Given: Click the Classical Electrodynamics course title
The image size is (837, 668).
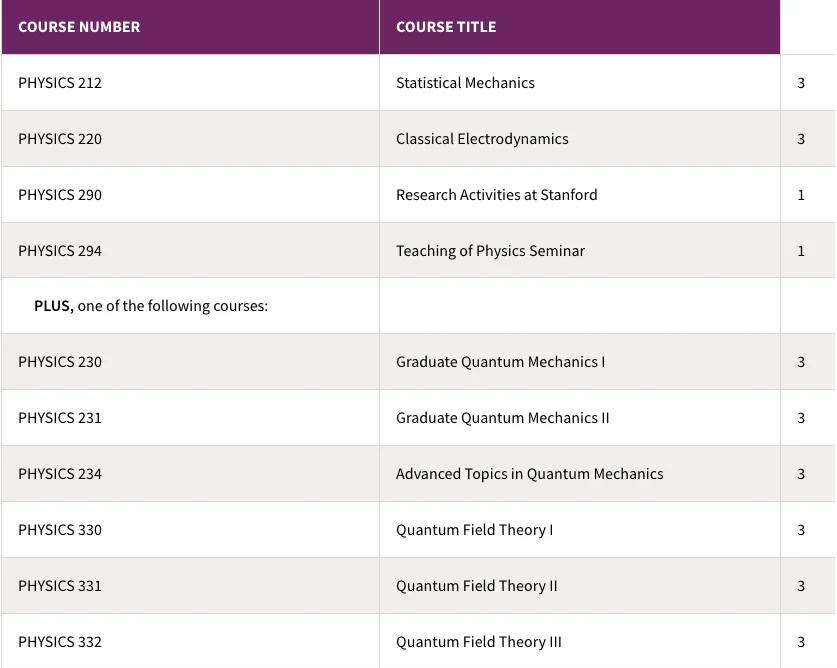Looking at the screenshot, I should (482, 139).
